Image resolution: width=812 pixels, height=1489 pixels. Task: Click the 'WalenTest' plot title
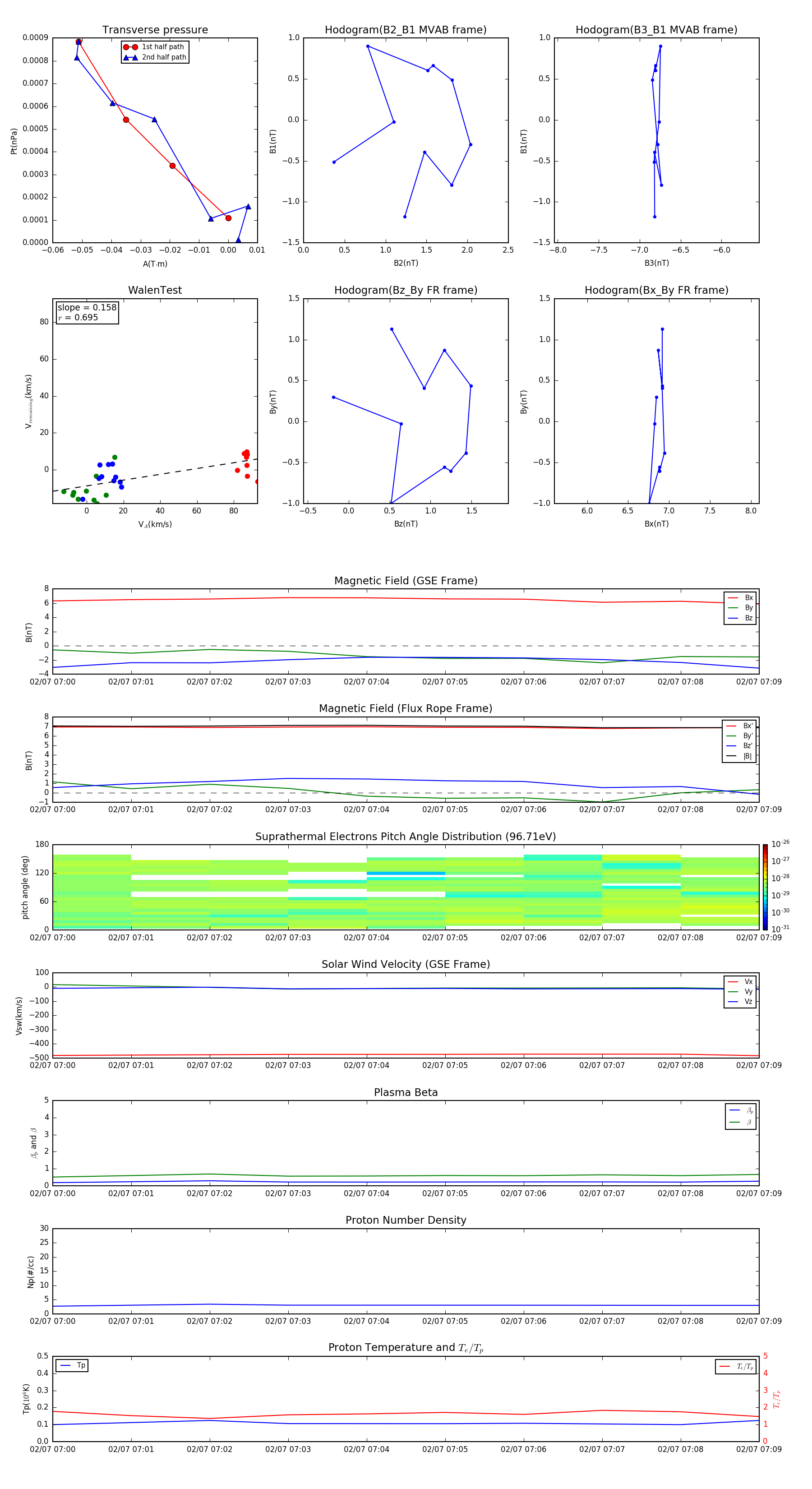point(155,290)
